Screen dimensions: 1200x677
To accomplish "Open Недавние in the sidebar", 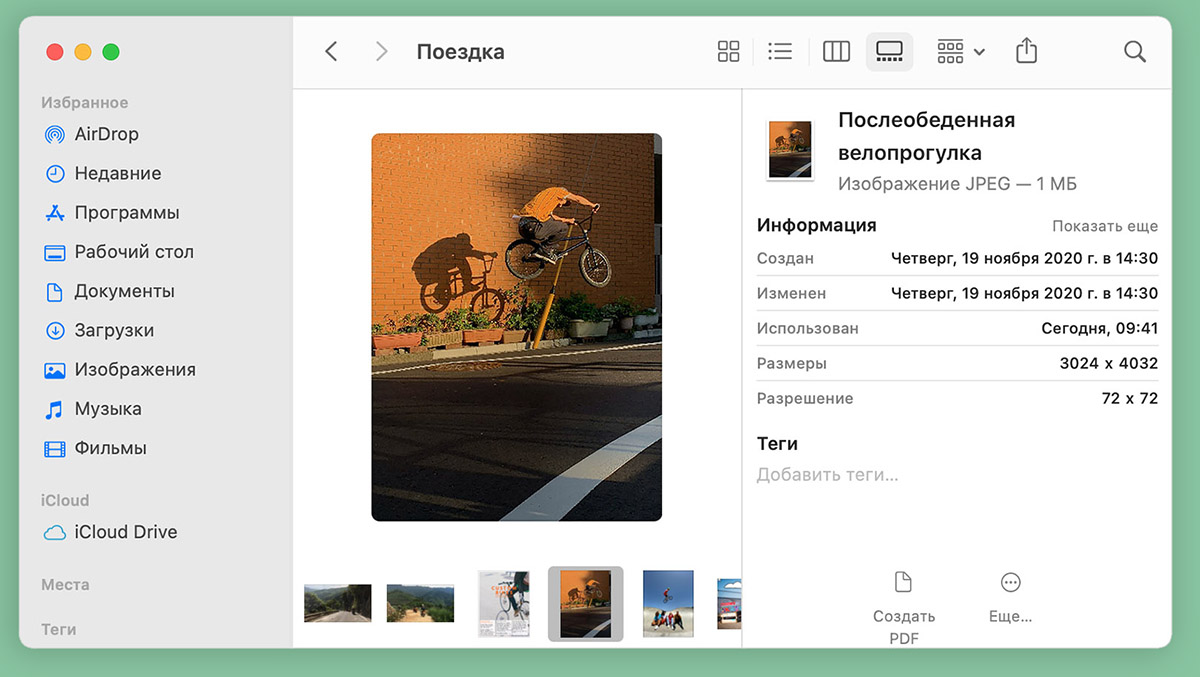I will point(117,173).
